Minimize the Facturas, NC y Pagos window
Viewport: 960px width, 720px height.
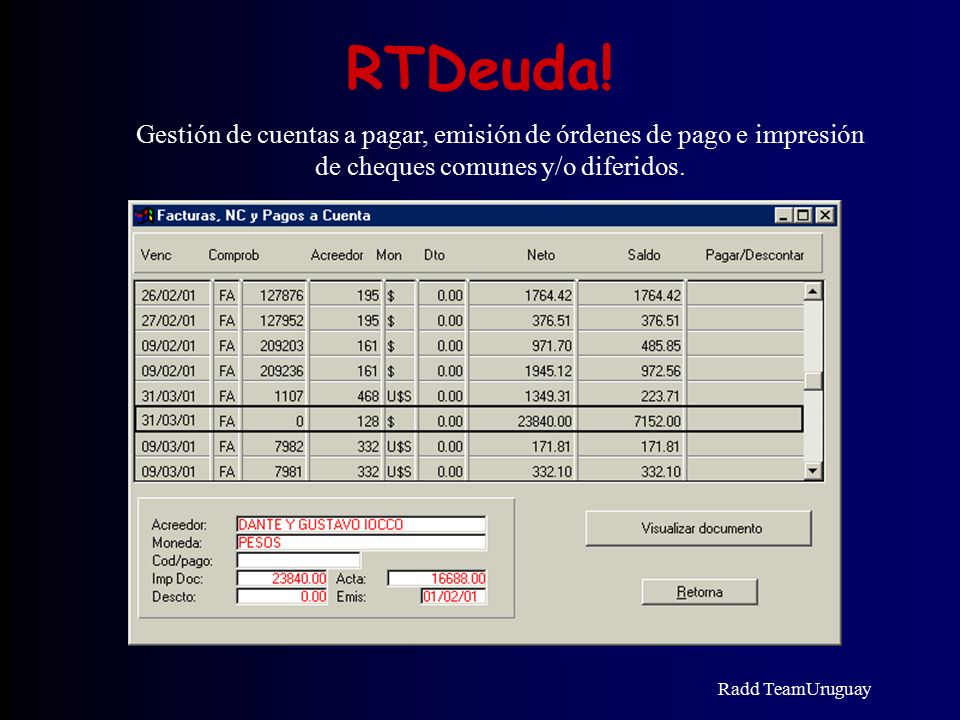783,216
